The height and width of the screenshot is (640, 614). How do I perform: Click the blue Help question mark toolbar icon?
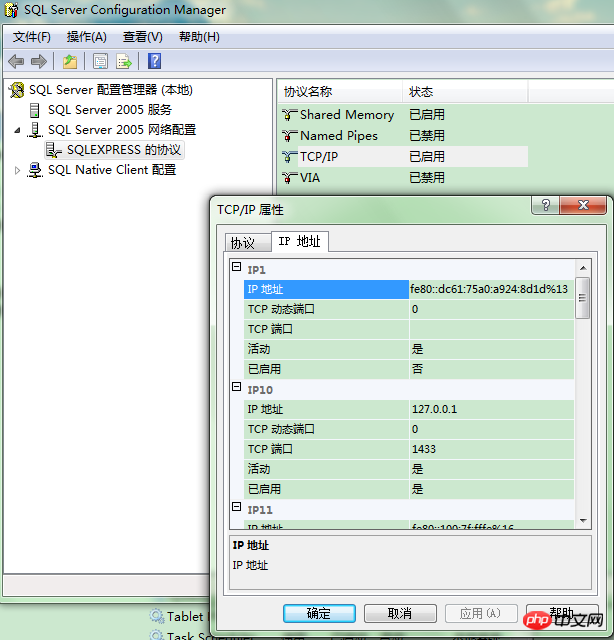click(154, 61)
